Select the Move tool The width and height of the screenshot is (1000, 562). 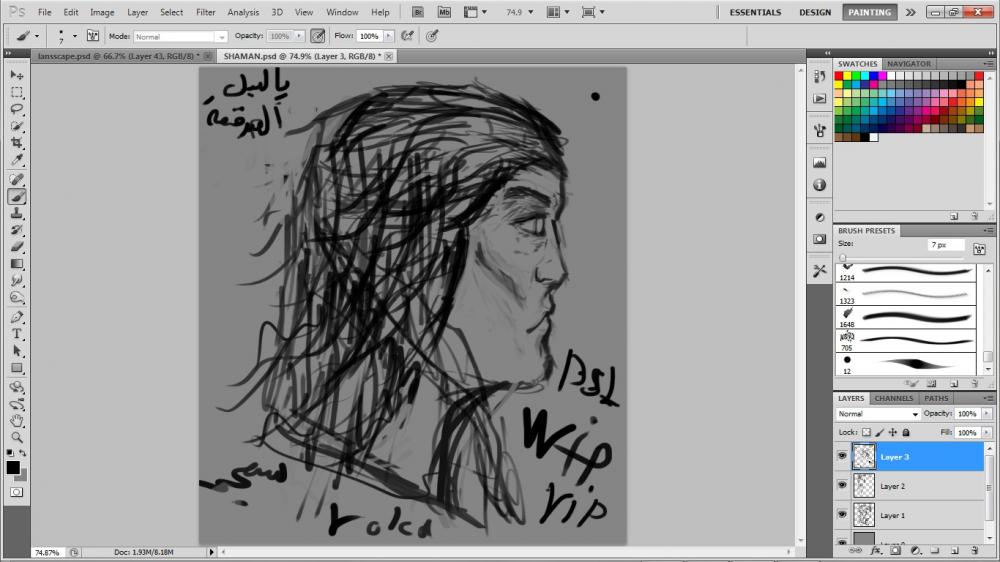point(17,75)
